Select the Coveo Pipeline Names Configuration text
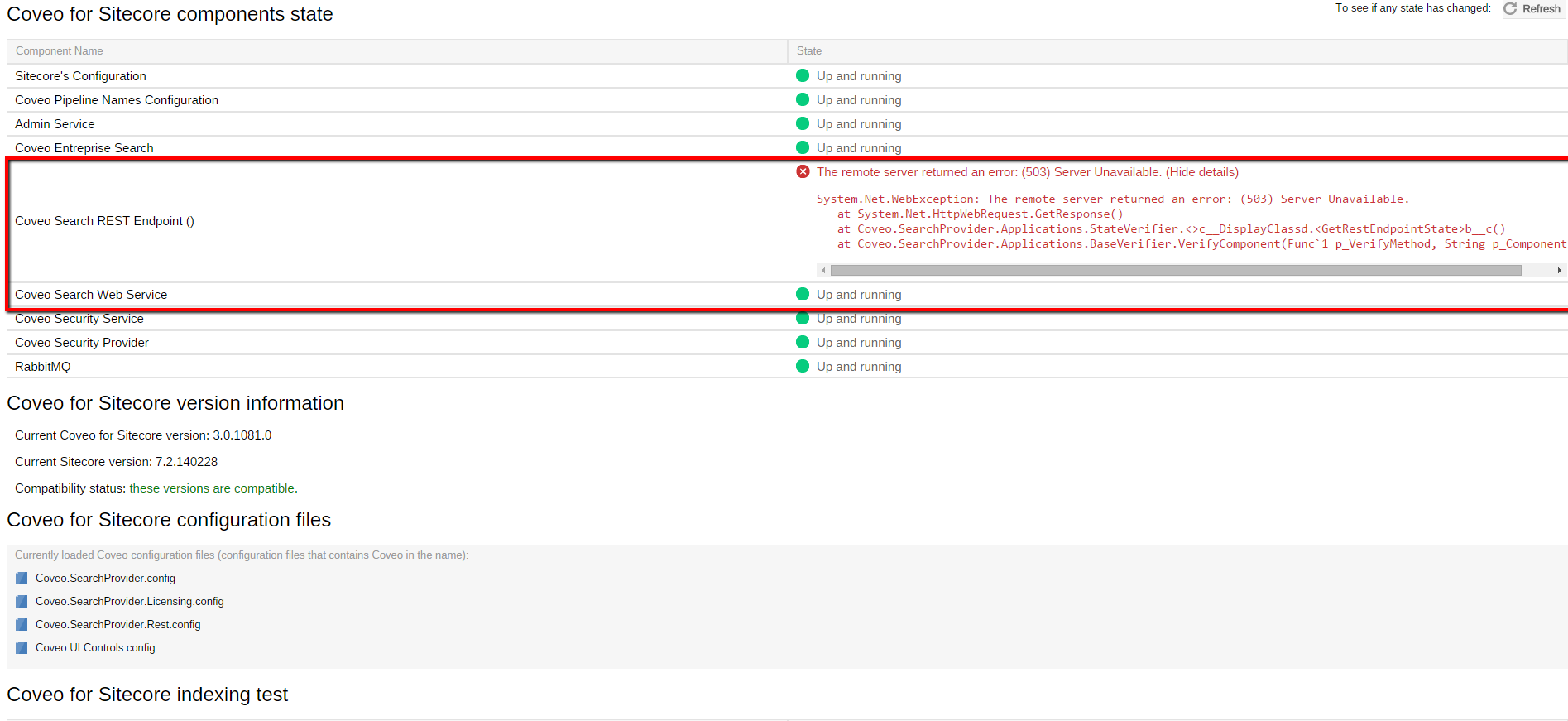This screenshot has width=1568, height=721. coord(117,100)
